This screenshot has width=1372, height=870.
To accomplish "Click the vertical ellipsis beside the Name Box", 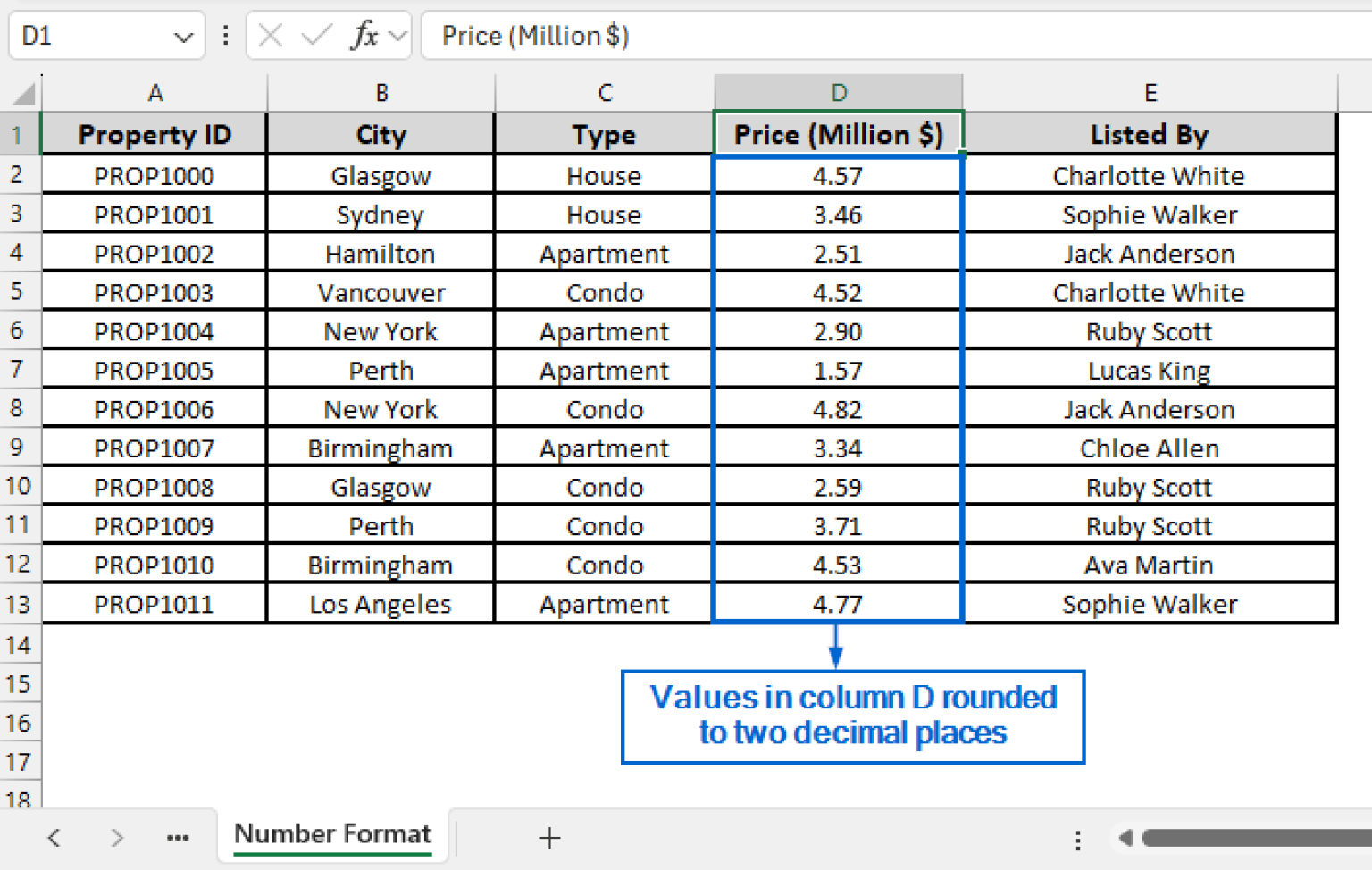I will pyautogui.click(x=224, y=35).
